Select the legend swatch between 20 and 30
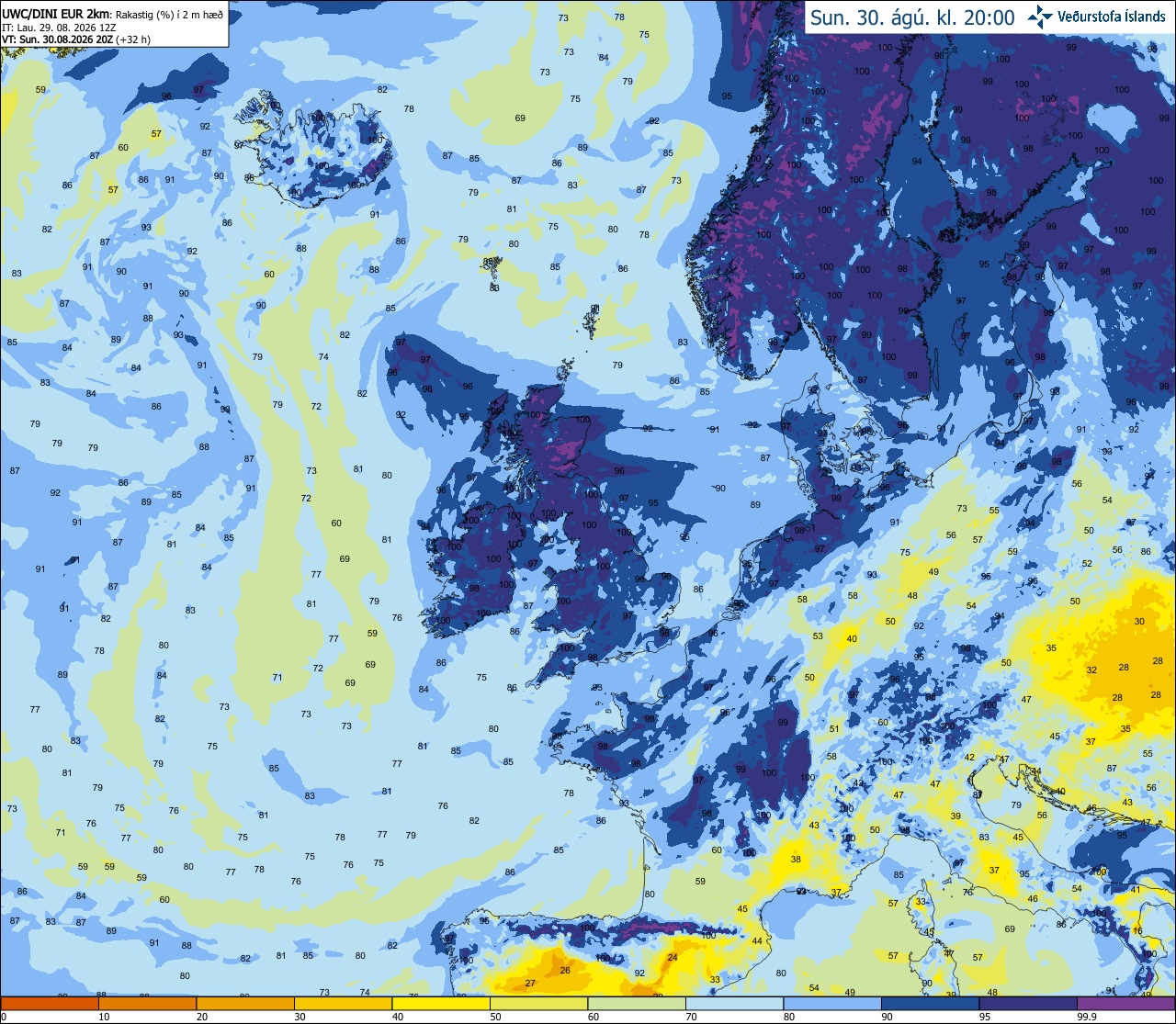The height and width of the screenshot is (1024, 1176). [245, 1004]
